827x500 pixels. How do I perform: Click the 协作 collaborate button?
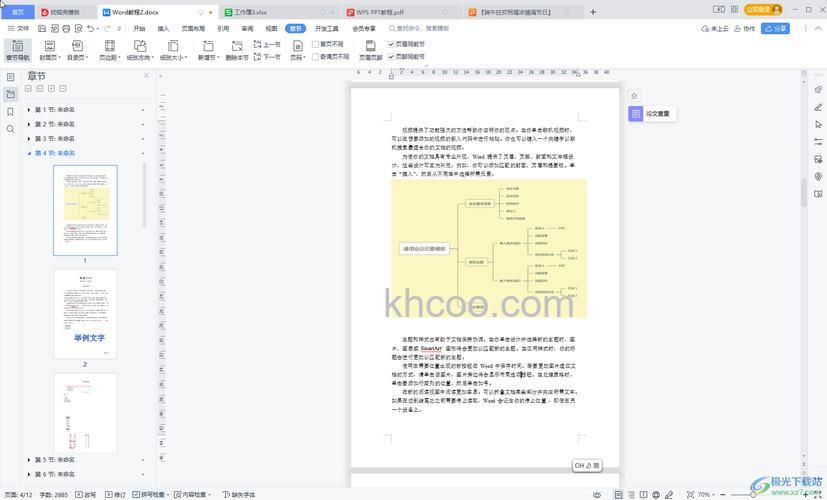745,28
